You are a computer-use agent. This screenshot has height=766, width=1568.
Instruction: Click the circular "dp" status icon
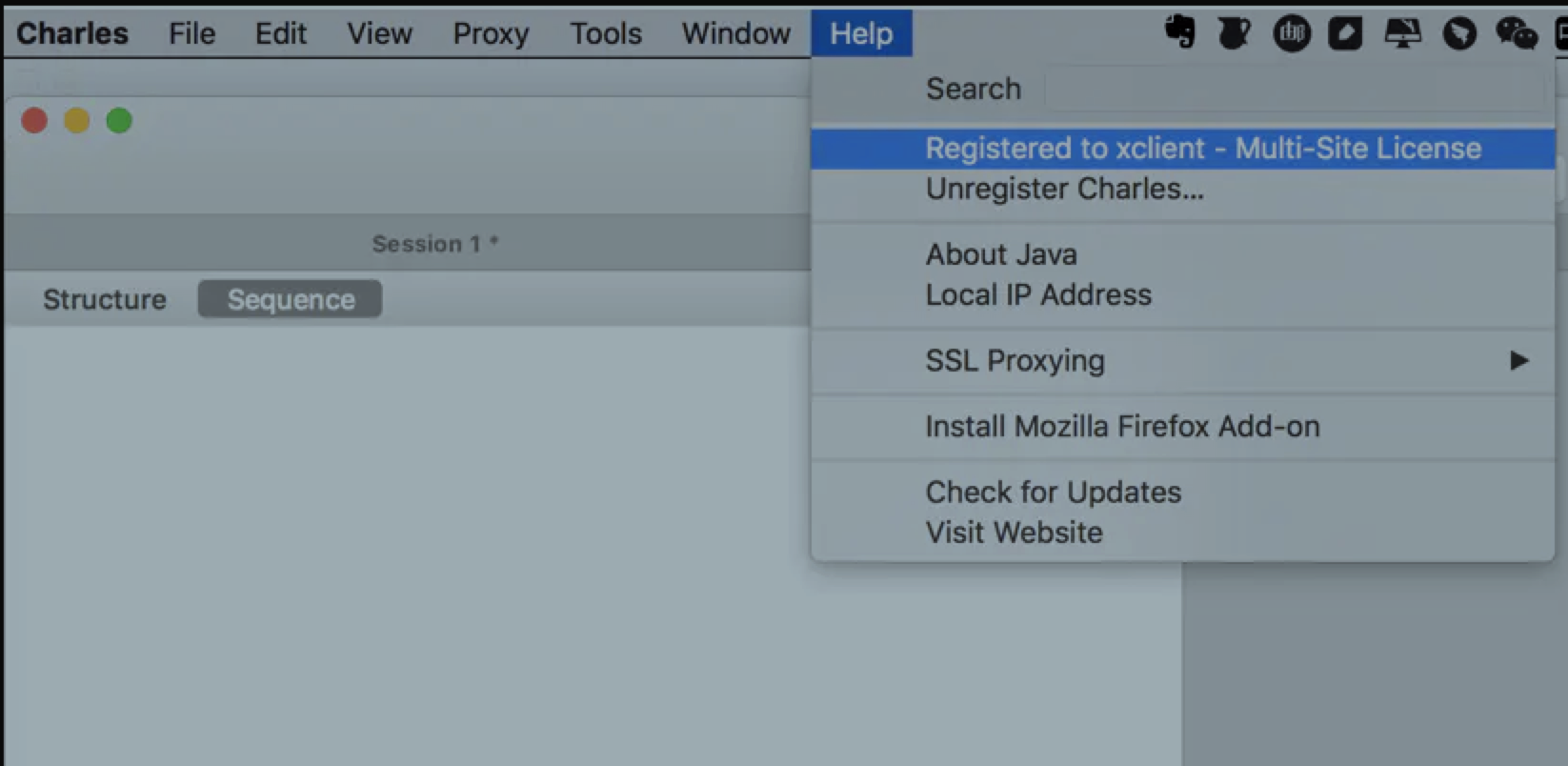(1291, 33)
